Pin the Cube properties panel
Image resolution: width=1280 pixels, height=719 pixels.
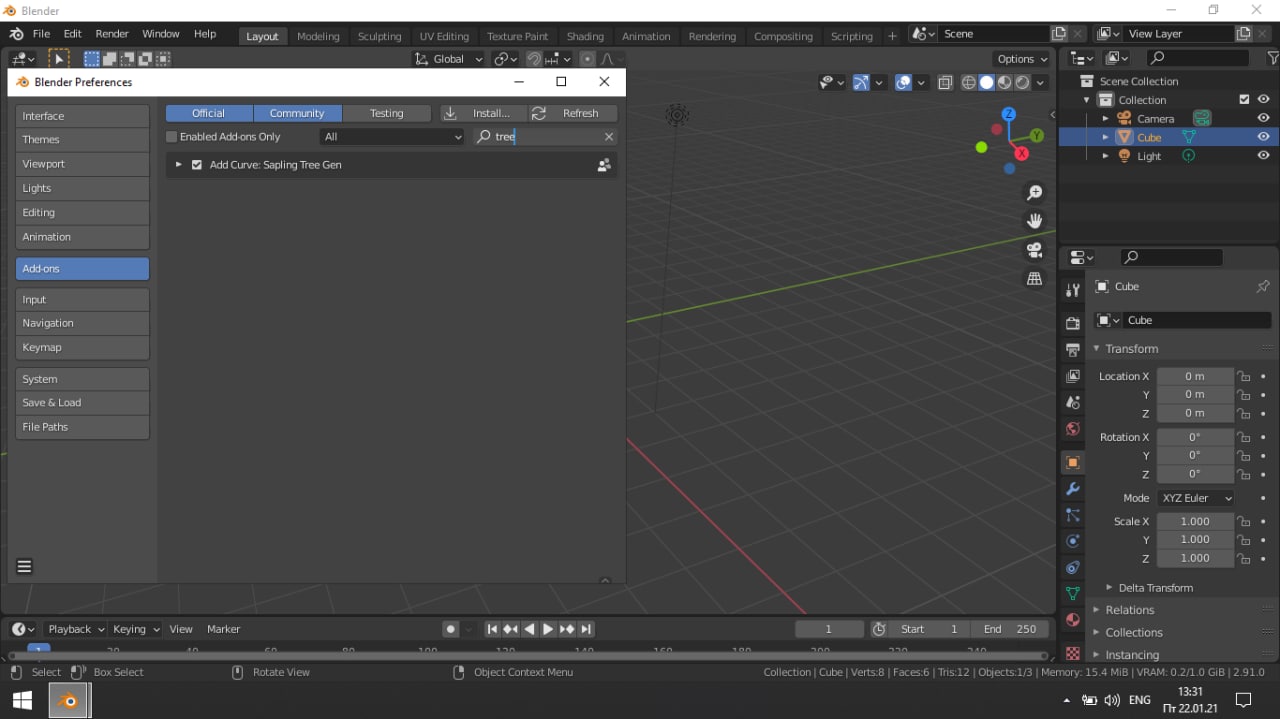point(1263,286)
